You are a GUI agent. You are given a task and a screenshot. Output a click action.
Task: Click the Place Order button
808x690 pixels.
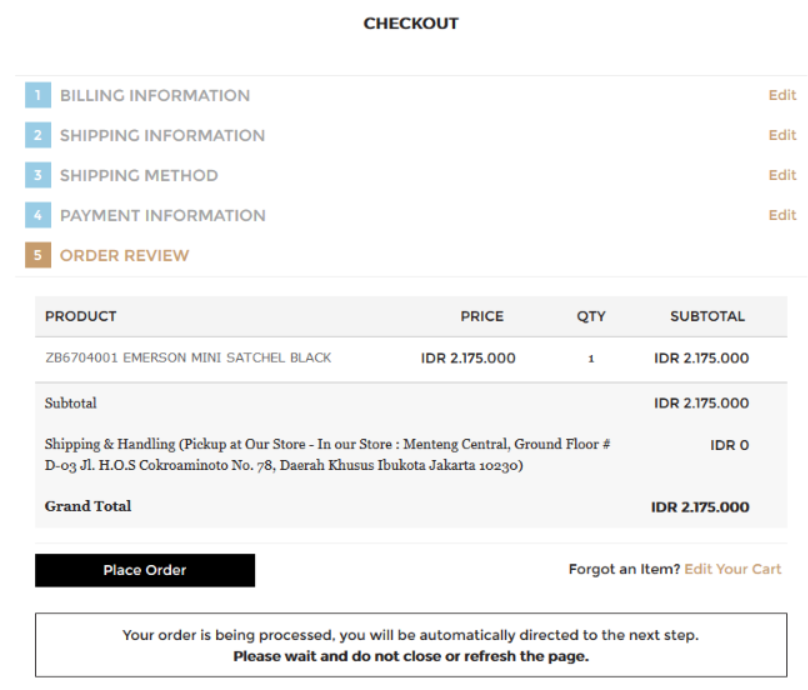coord(145,570)
